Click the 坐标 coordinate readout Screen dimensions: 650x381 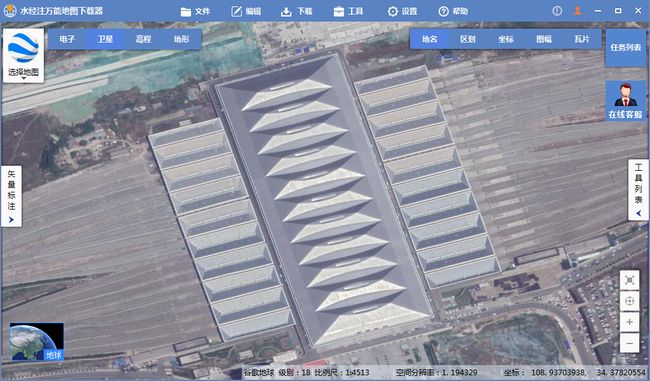click(x=575, y=372)
